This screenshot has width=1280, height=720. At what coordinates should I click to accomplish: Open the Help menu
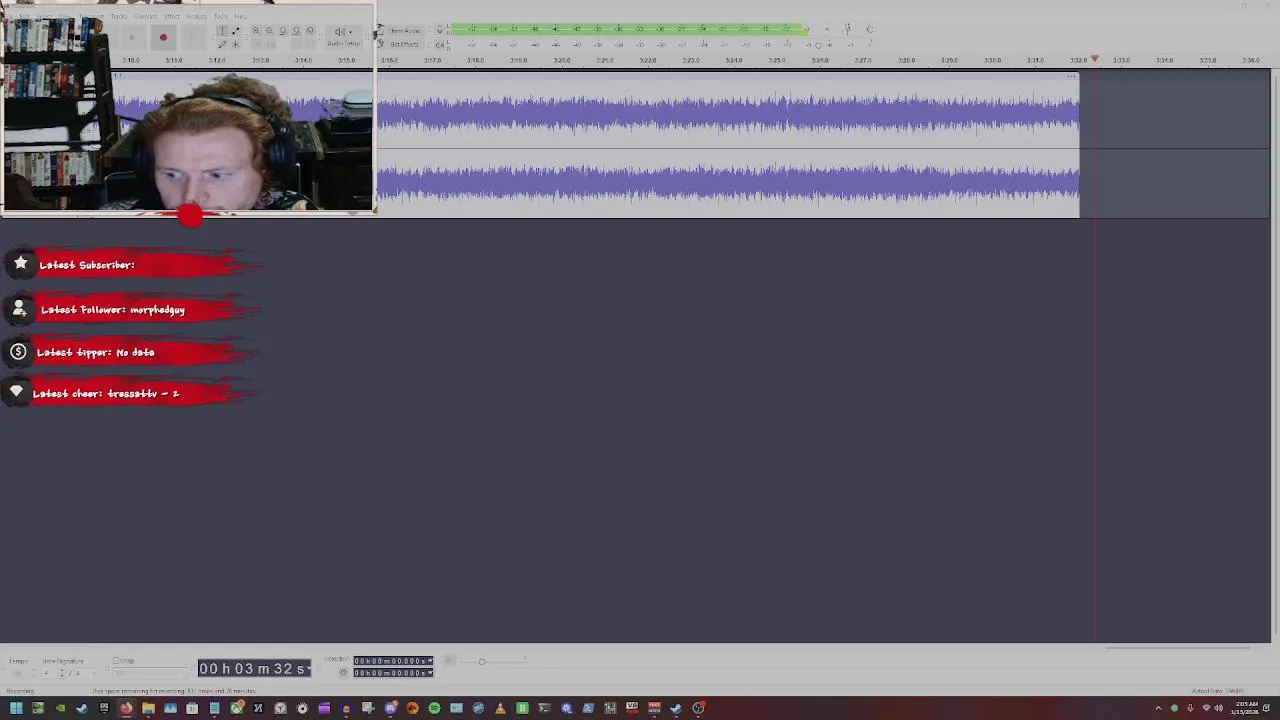click(241, 16)
